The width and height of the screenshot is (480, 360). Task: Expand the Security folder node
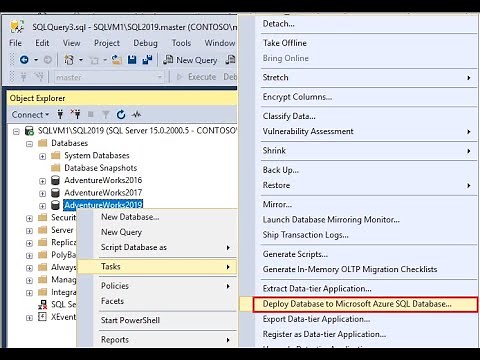[29, 218]
